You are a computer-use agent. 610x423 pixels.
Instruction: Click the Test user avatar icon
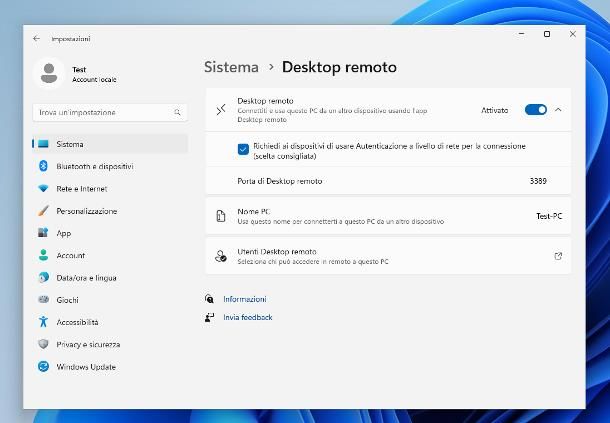[x=49, y=73]
